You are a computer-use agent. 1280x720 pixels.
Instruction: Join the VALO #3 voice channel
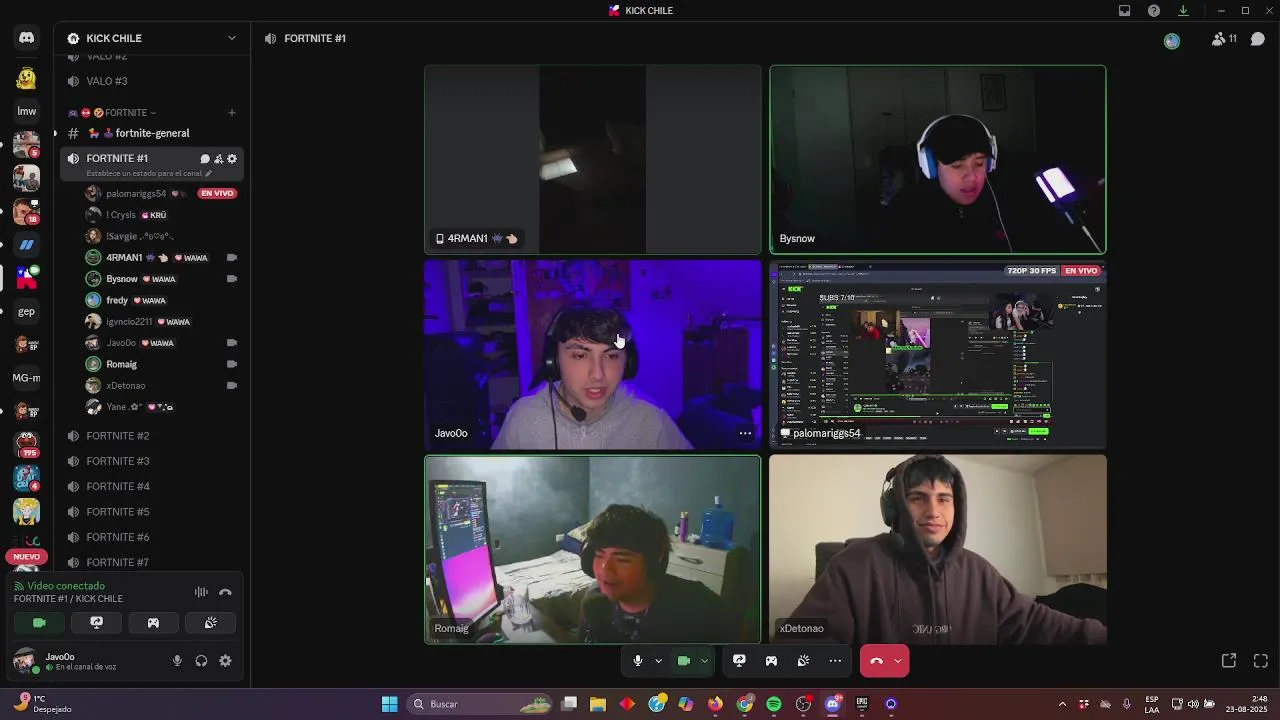tap(152, 81)
